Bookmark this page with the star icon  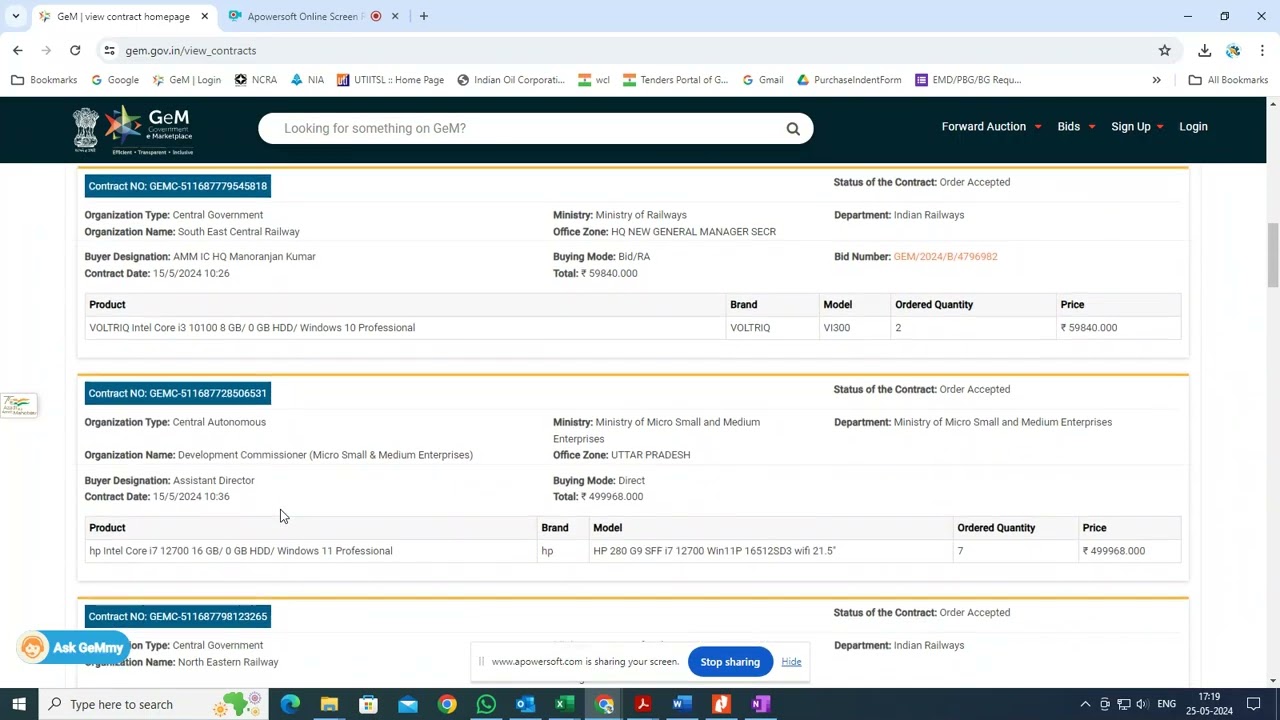click(1165, 50)
